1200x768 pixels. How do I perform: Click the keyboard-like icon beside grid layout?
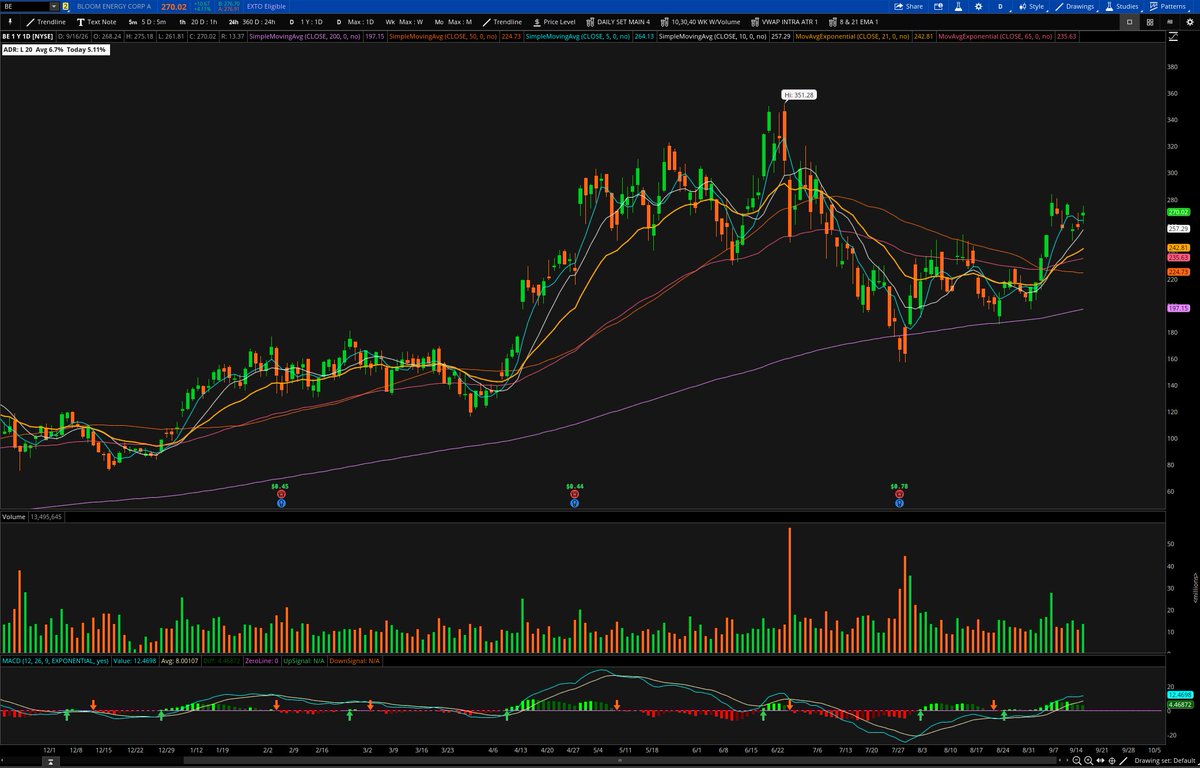(x=1170, y=21)
